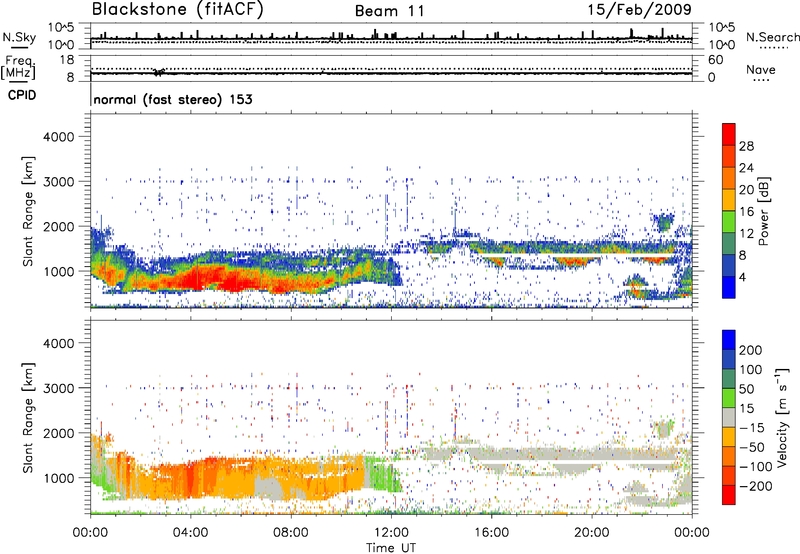Click the 'Power [dB]' colorbar title
The height and width of the screenshot is (554, 800).
pyautogui.click(x=764, y=211)
